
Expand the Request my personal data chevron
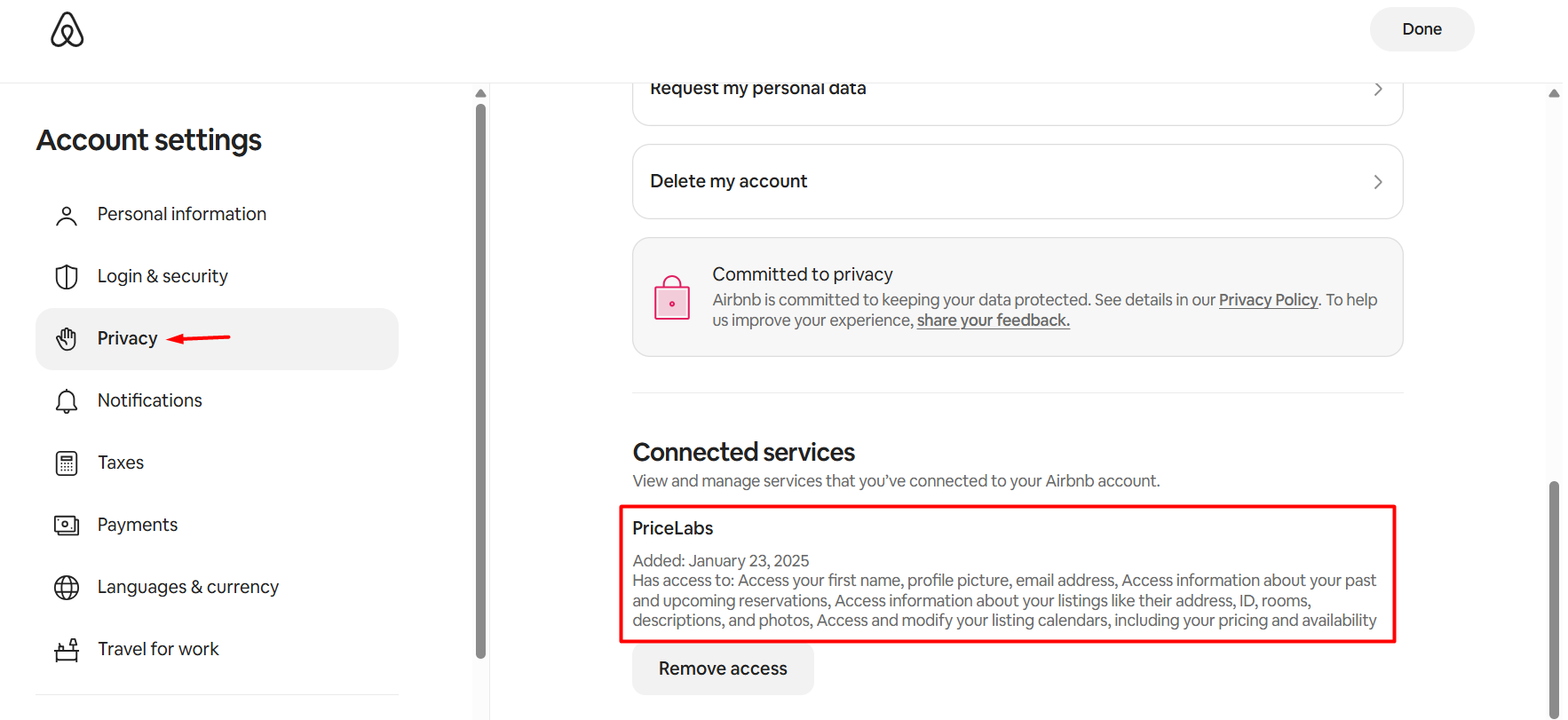(x=1378, y=90)
